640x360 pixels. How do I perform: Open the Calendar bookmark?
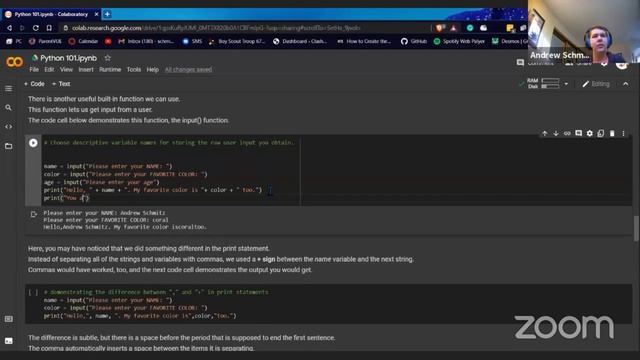[x=84, y=41]
